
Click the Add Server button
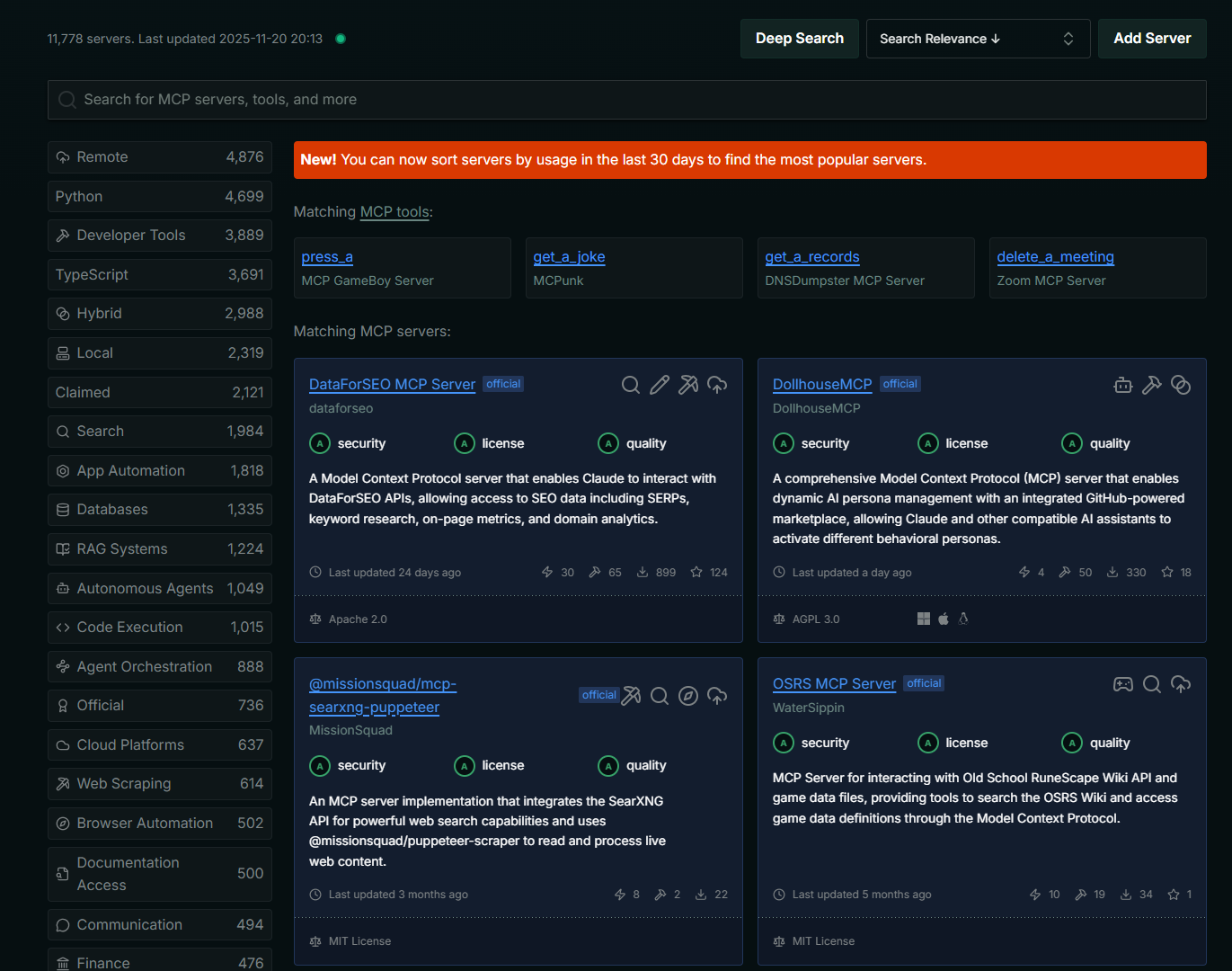(x=1151, y=39)
